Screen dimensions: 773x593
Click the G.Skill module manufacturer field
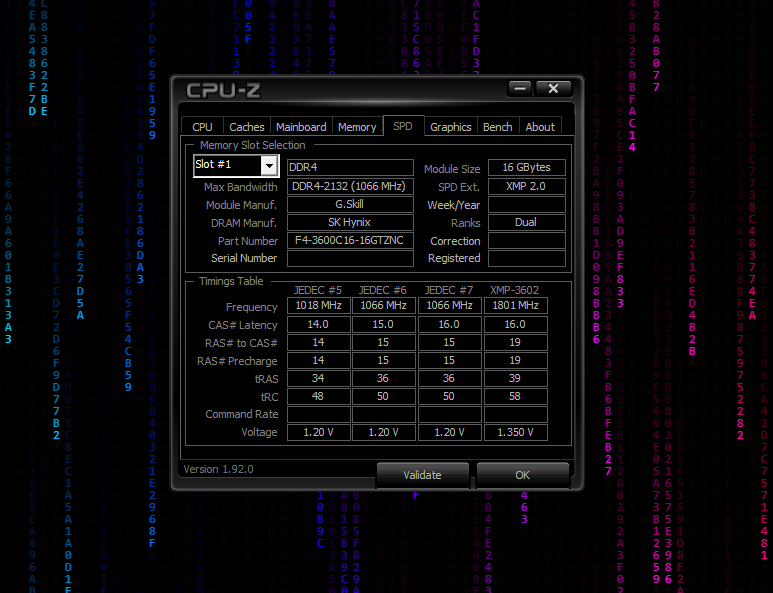350,204
